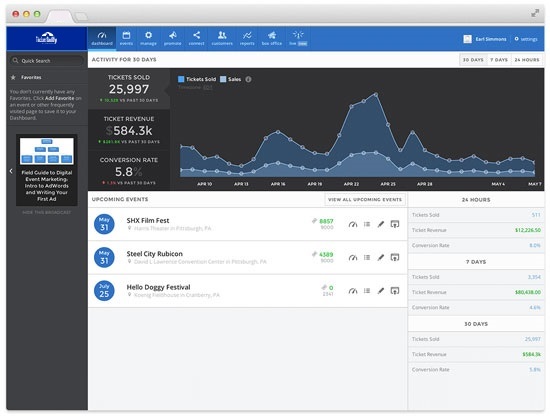Open the Field Guide broadcast thumbnail
Viewport: 550px width, 418px height.
point(47,151)
